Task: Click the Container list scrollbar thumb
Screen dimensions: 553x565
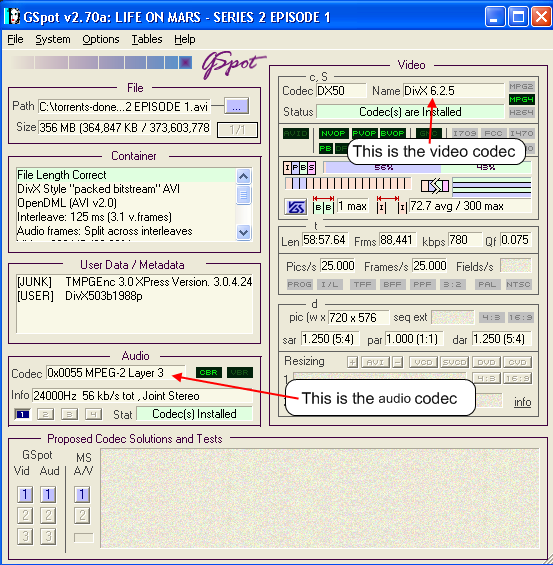Action: pos(244,195)
